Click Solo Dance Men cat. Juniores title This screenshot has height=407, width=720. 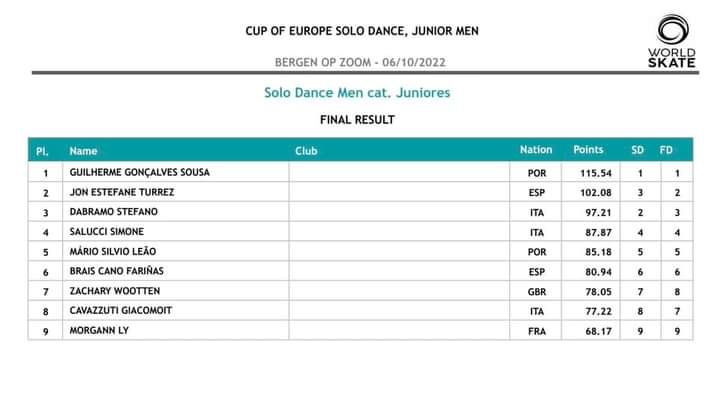point(357,92)
